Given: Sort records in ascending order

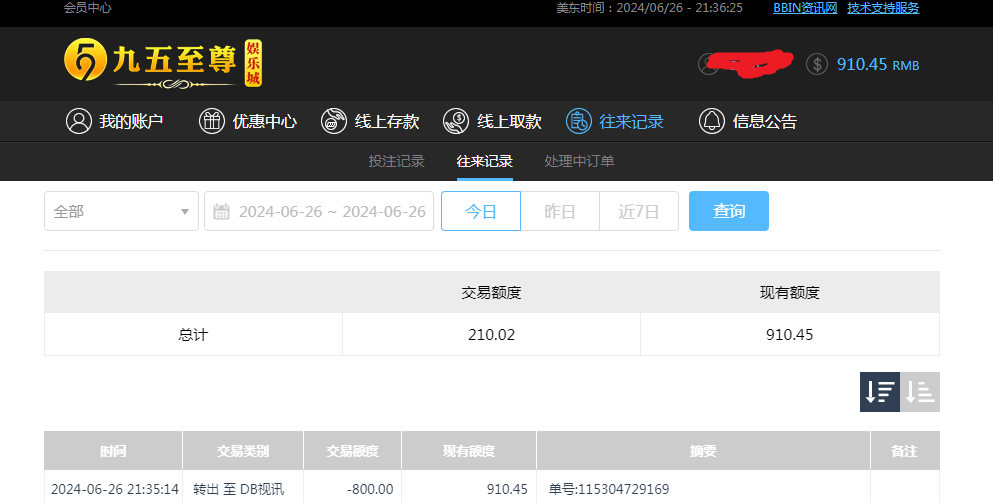Looking at the screenshot, I should coord(920,392).
